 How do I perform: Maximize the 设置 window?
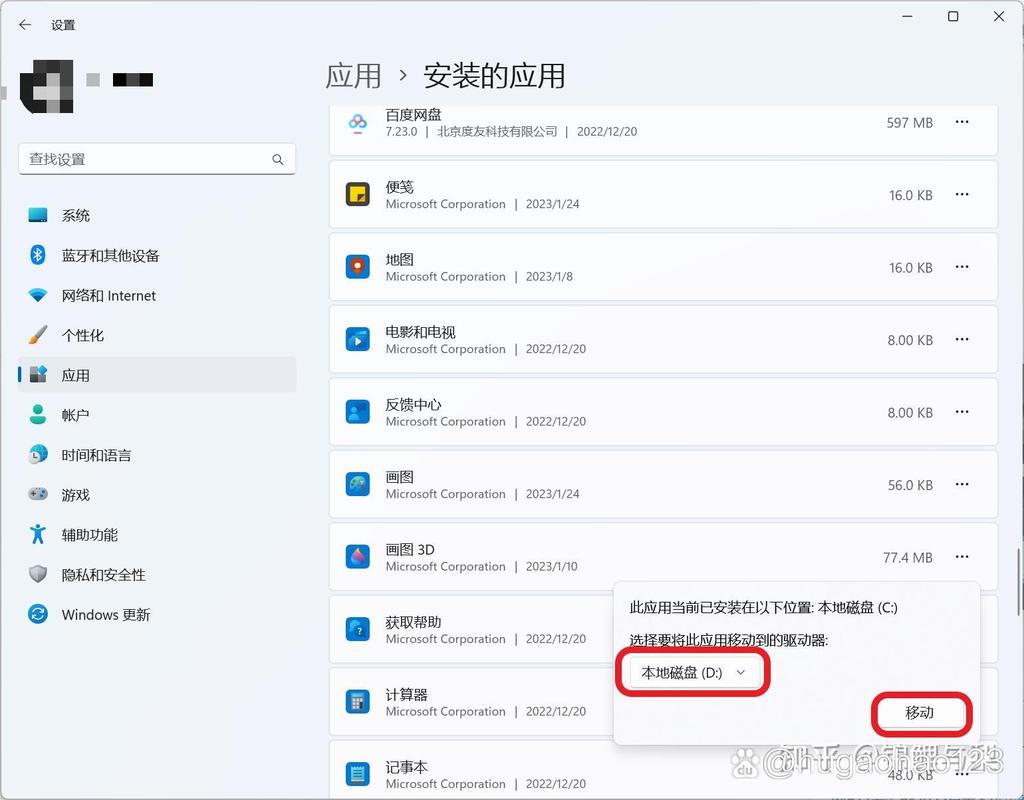953,16
